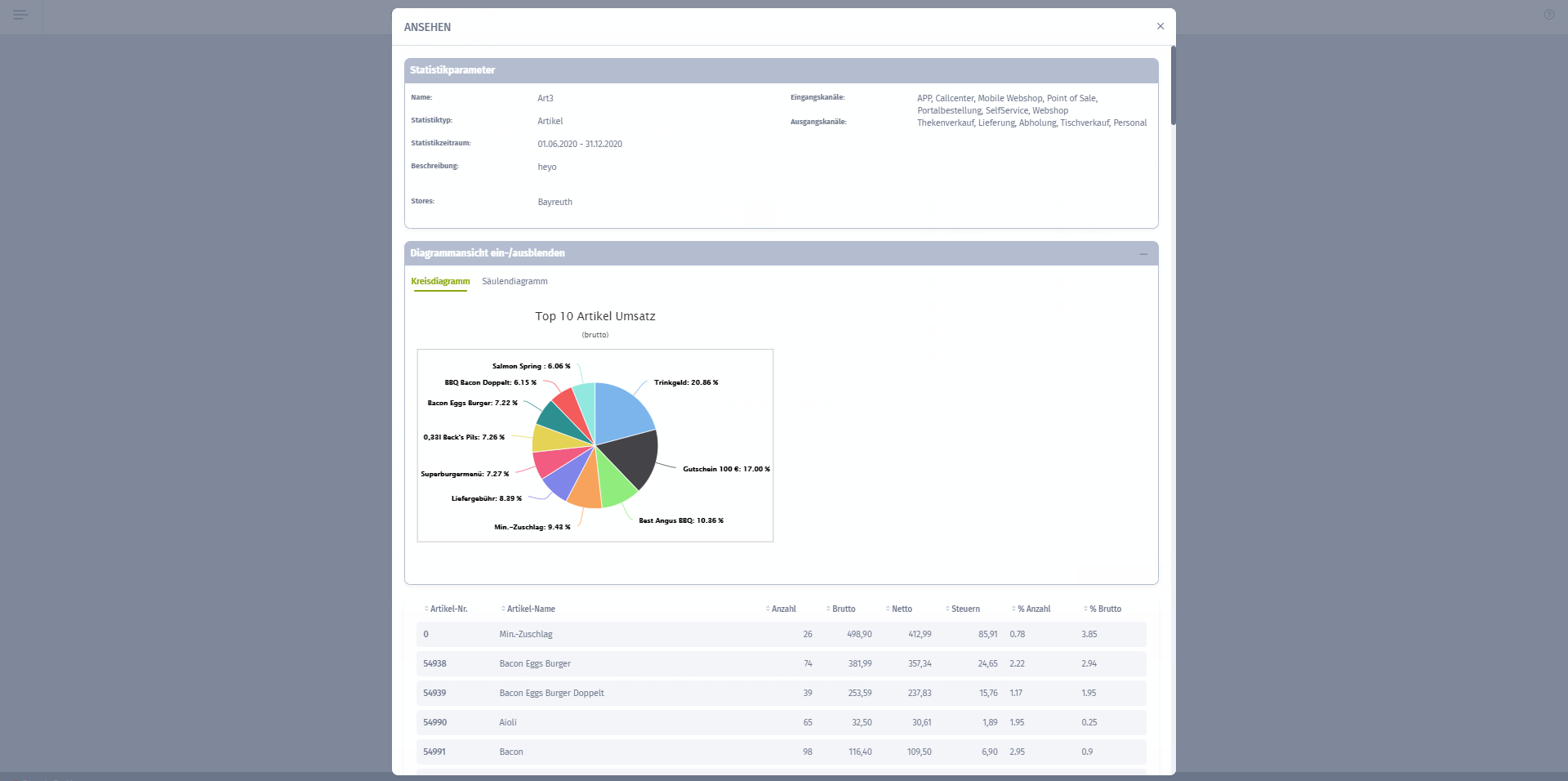Click Brutto value 498,90
1568x781 pixels.
point(859,634)
